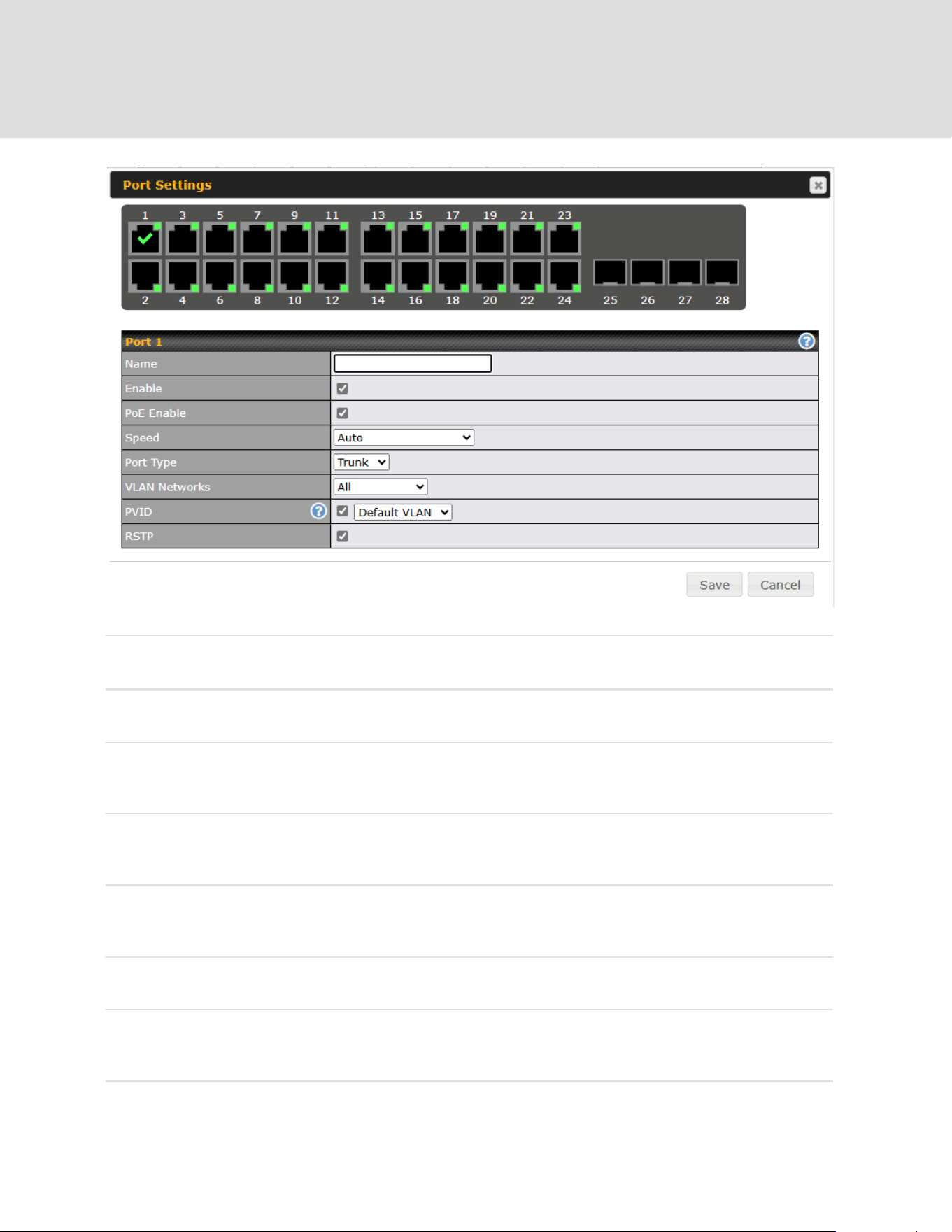Select port 15 in the port diagram

click(415, 239)
